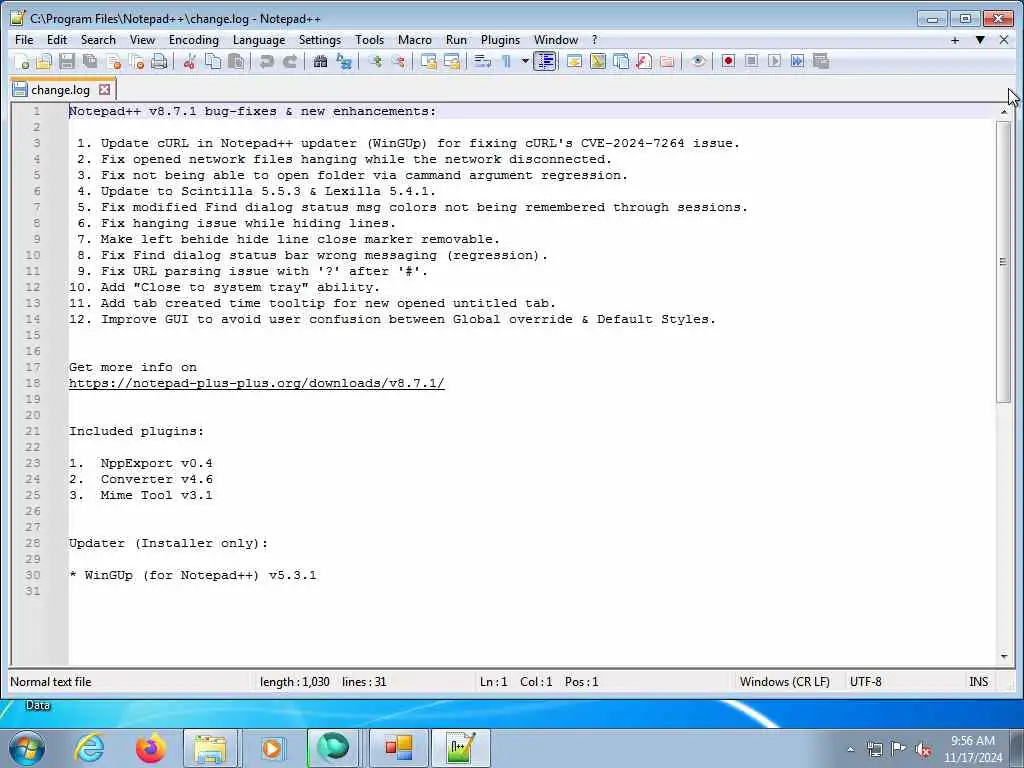This screenshot has width=1024, height=768.
Task: Click the vertical scrollbar thumb
Action: pyautogui.click(x=1004, y=262)
